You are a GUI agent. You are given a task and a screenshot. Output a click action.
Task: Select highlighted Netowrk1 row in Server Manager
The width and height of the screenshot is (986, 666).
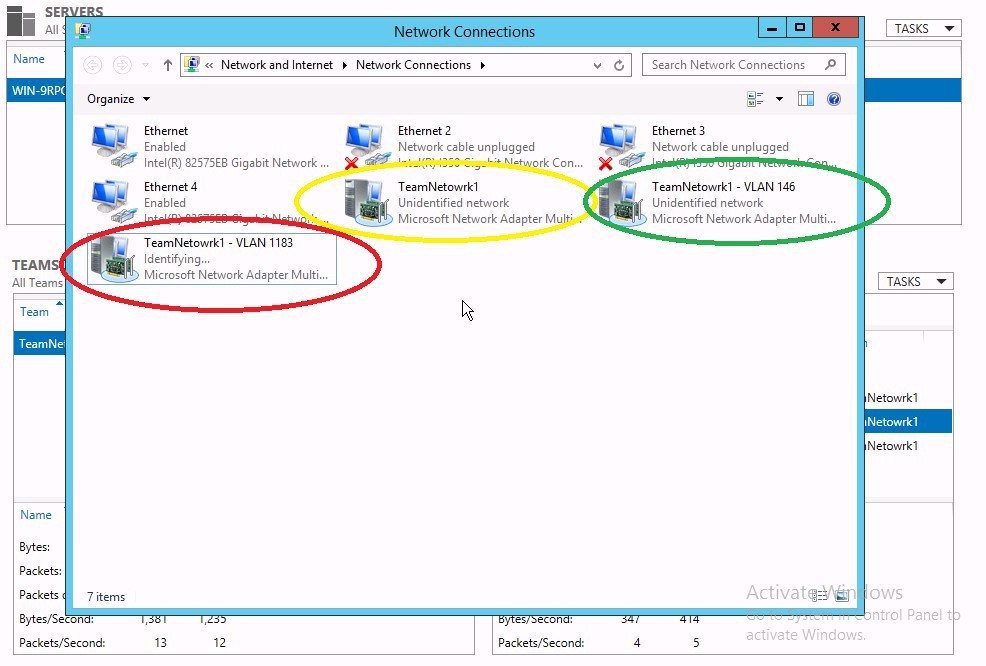pyautogui.click(x=908, y=422)
